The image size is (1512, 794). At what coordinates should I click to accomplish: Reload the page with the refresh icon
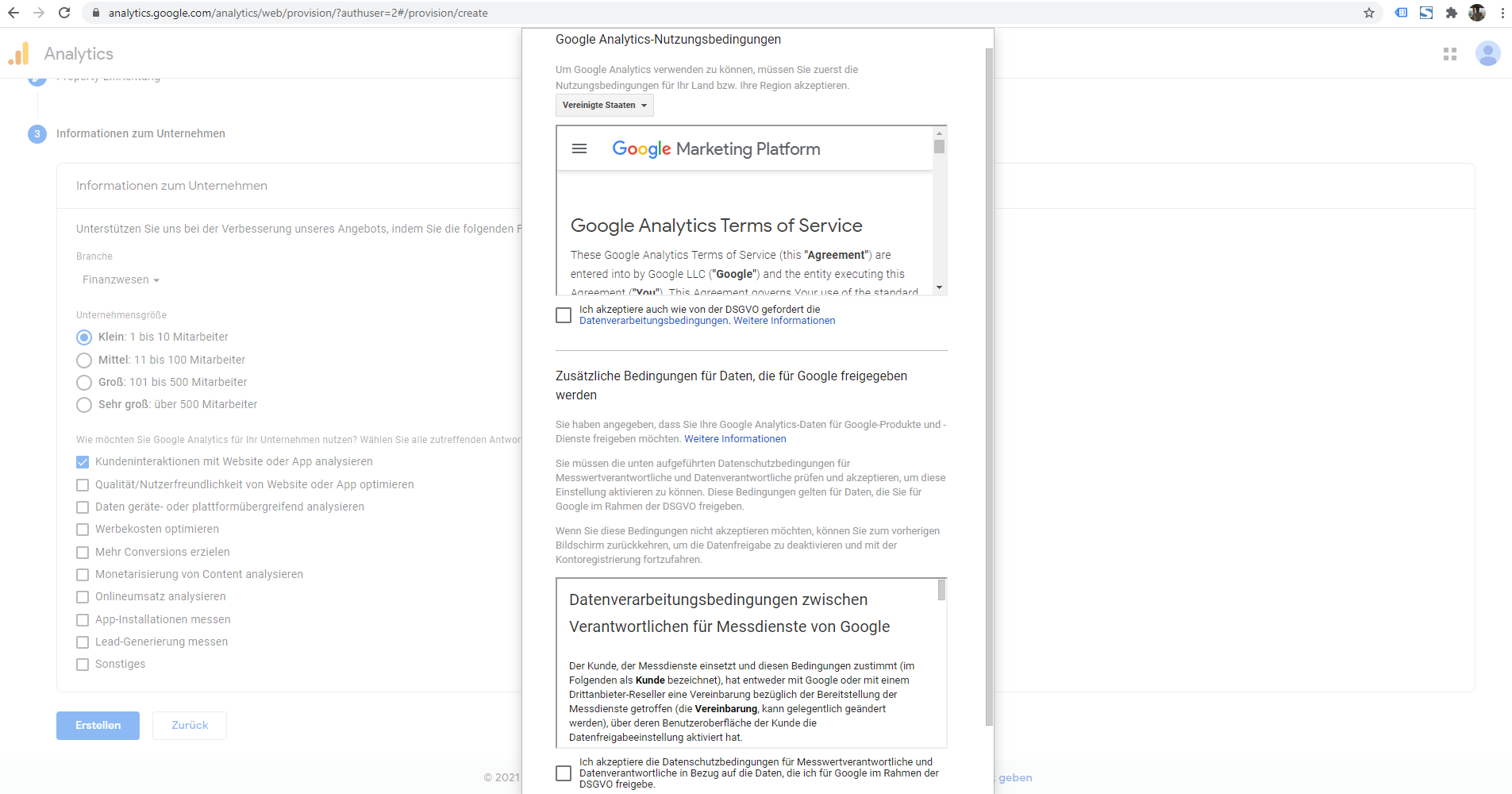pyautogui.click(x=64, y=13)
